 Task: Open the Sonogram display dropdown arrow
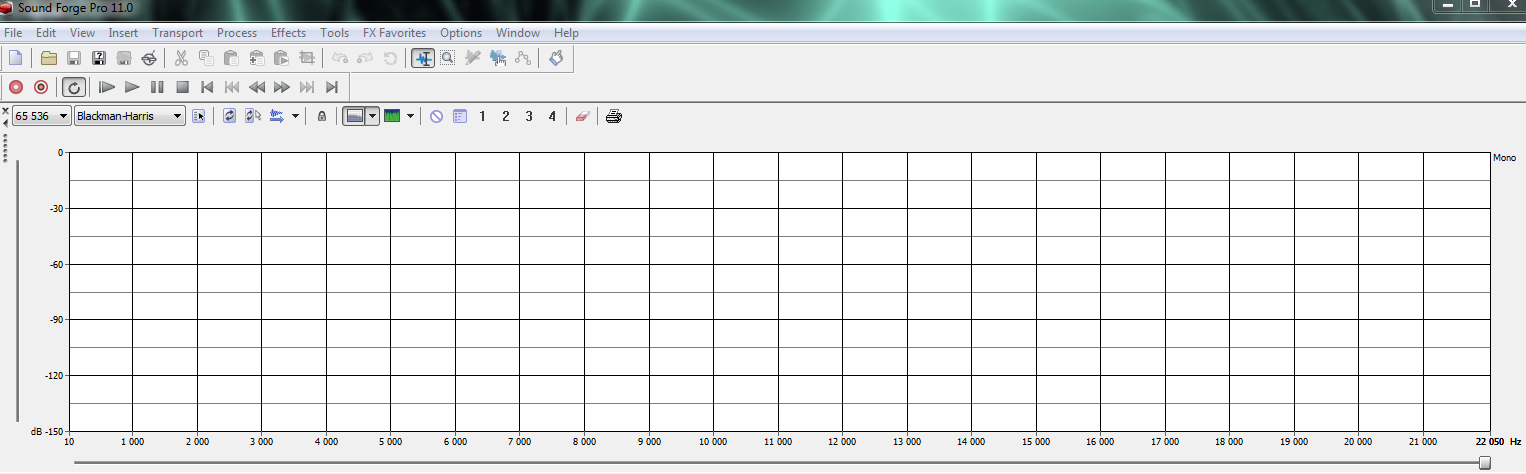pos(410,116)
